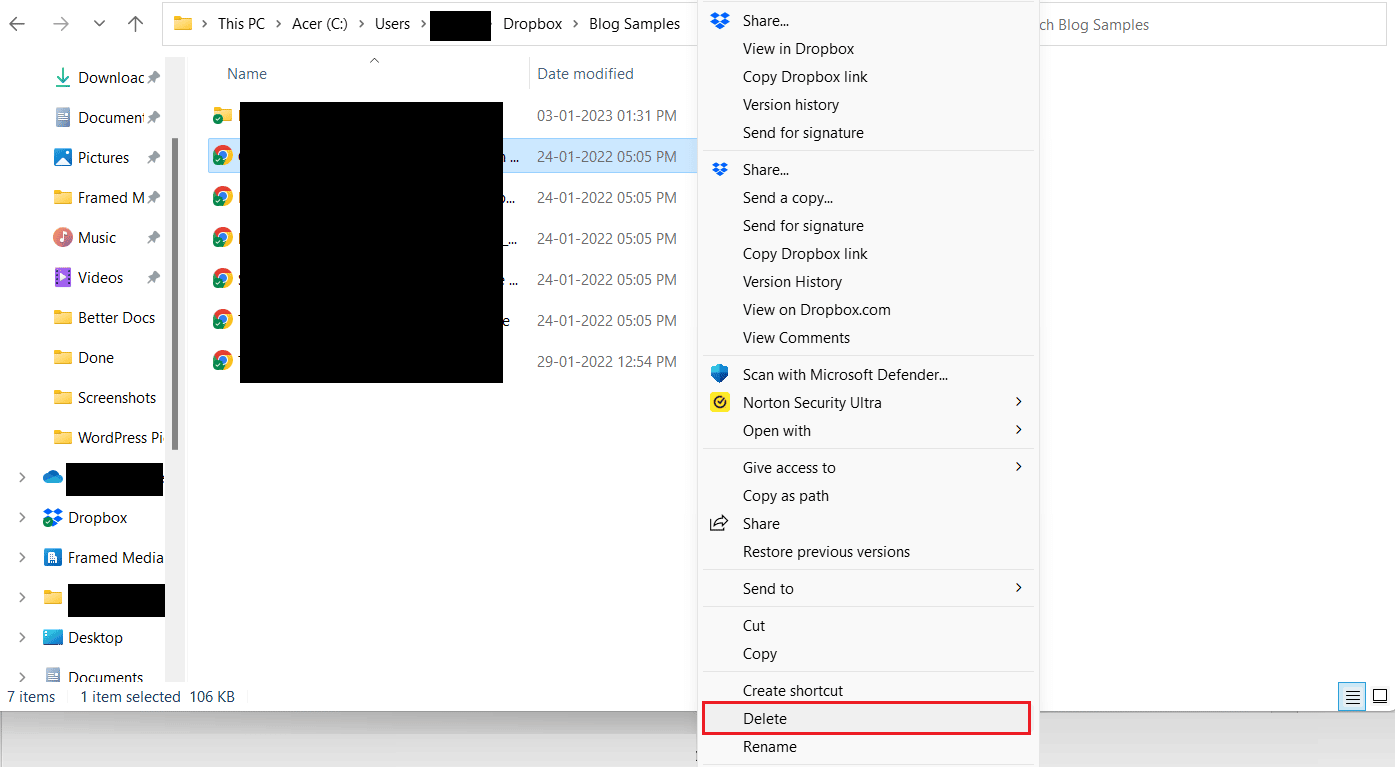
Task: Click Blog Samples breadcrumb
Action: [x=634, y=24]
